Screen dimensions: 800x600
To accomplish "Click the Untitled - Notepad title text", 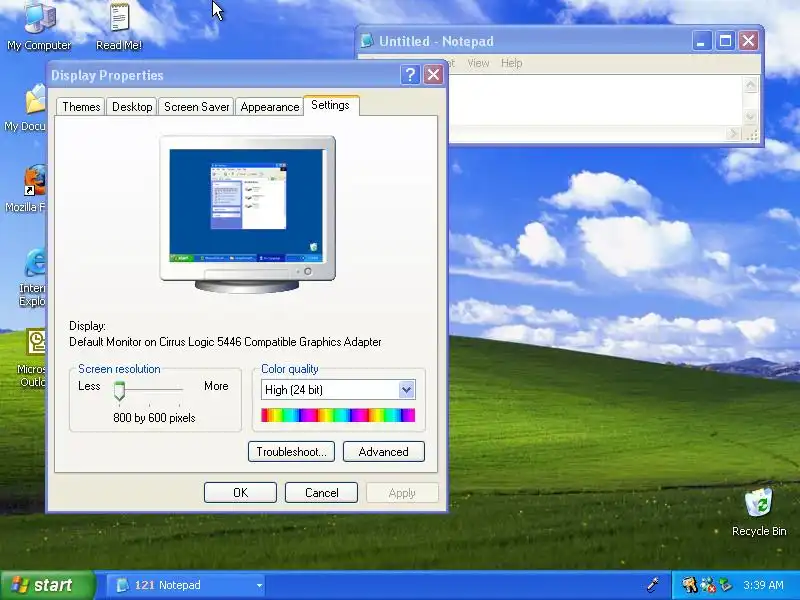I will point(436,41).
